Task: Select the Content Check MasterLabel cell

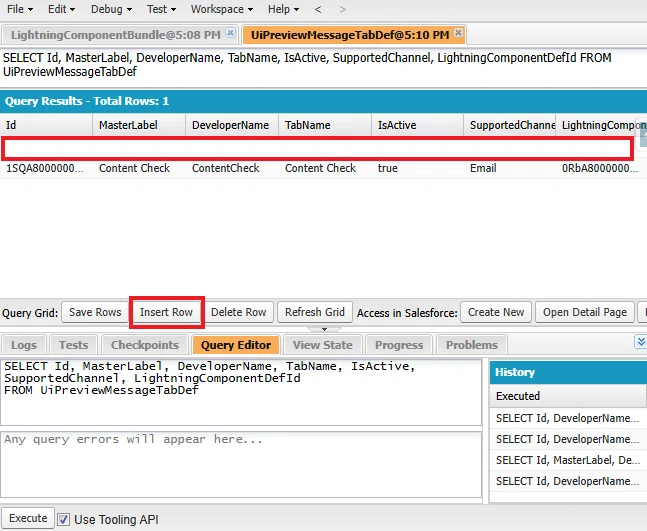Action: [139, 168]
